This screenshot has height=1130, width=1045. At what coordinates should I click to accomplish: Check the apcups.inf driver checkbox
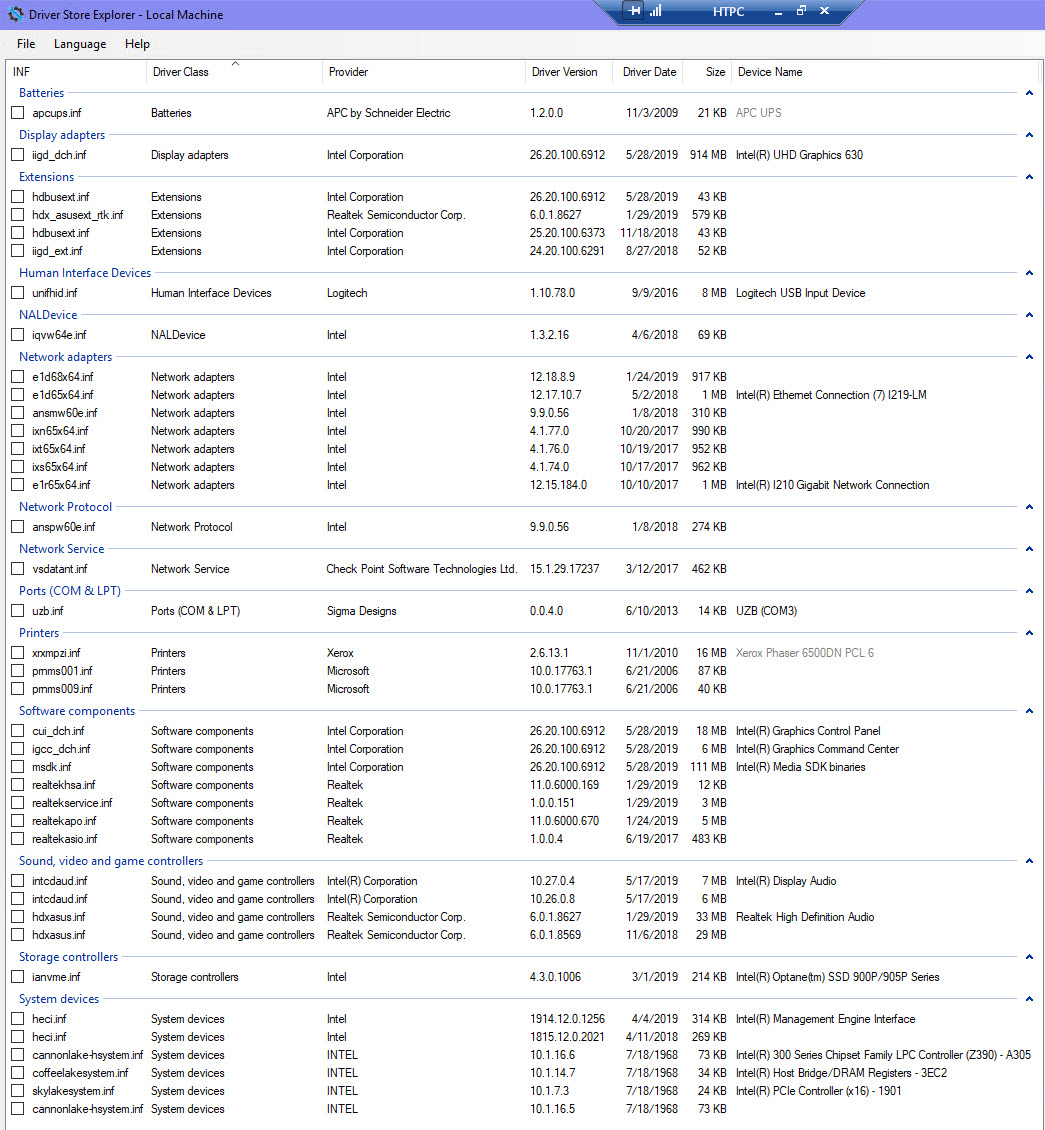pyautogui.click(x=18, y=113)
